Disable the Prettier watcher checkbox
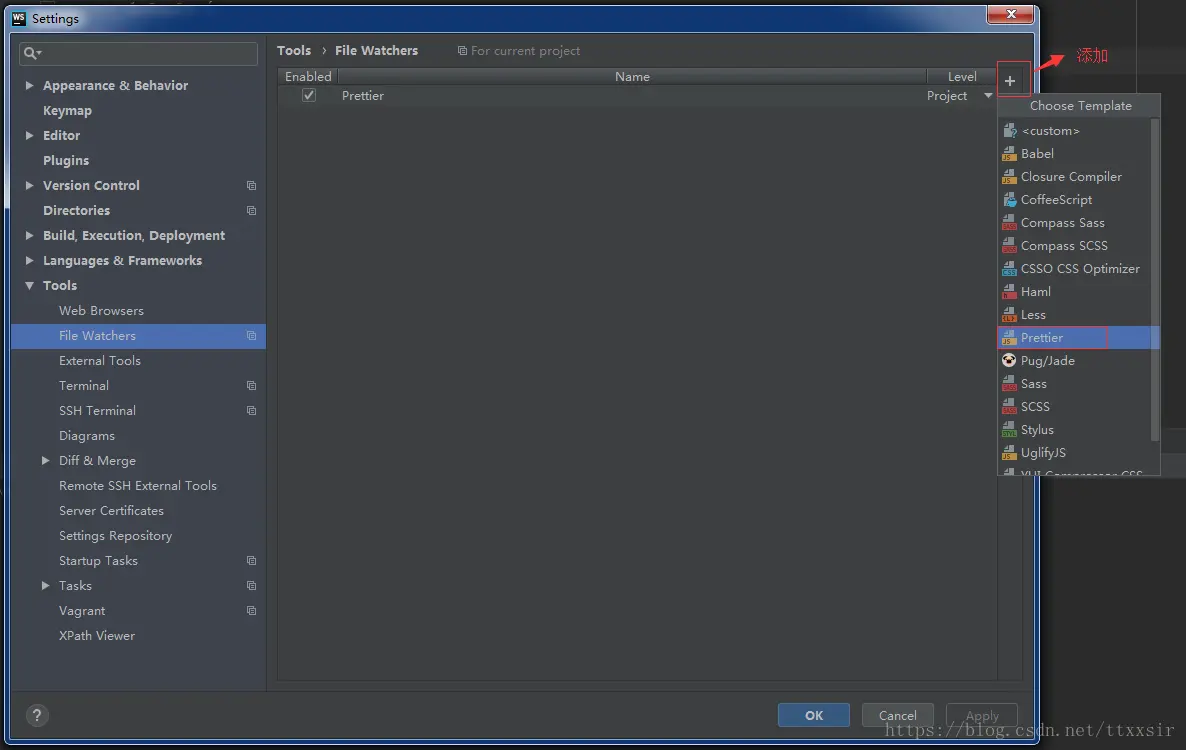The height and width of the screenshot is (750, 1186). tap(309, 95)
